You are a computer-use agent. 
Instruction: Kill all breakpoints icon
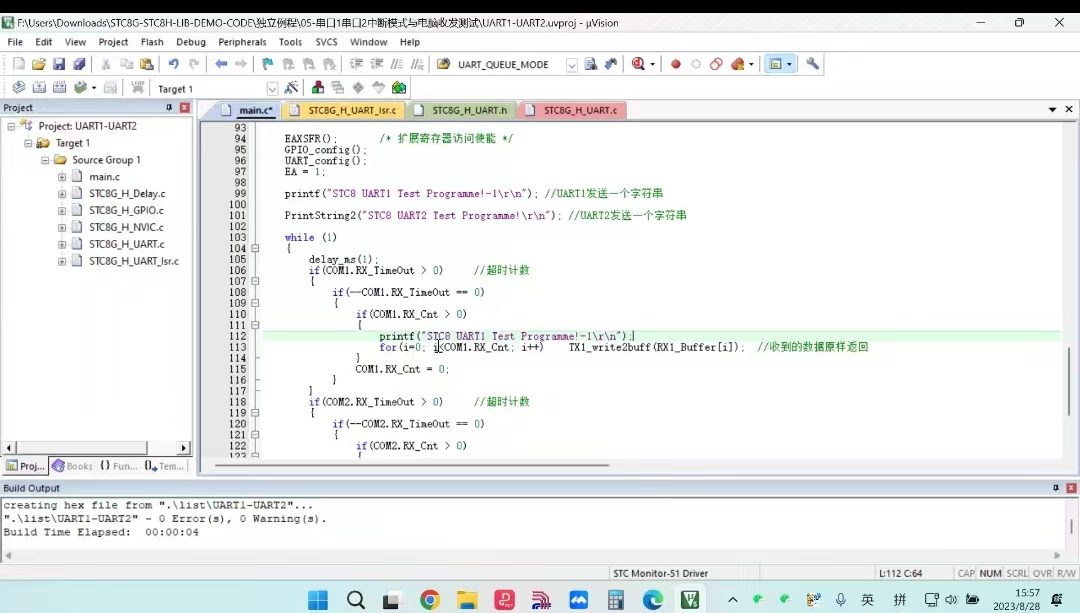coord(738,64)
